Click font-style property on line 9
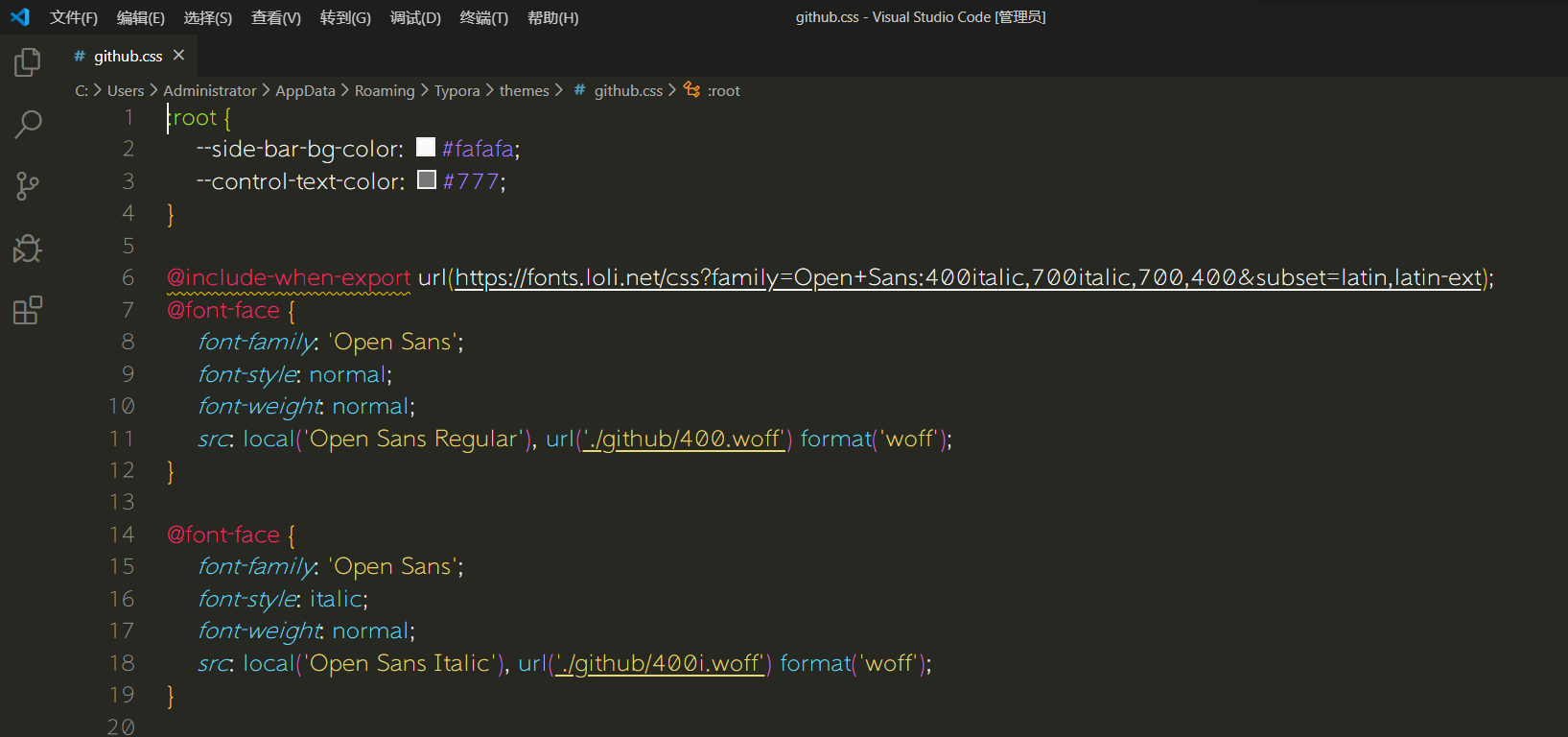This screenshot has height=737, width=1568. (x=247, y=374)
